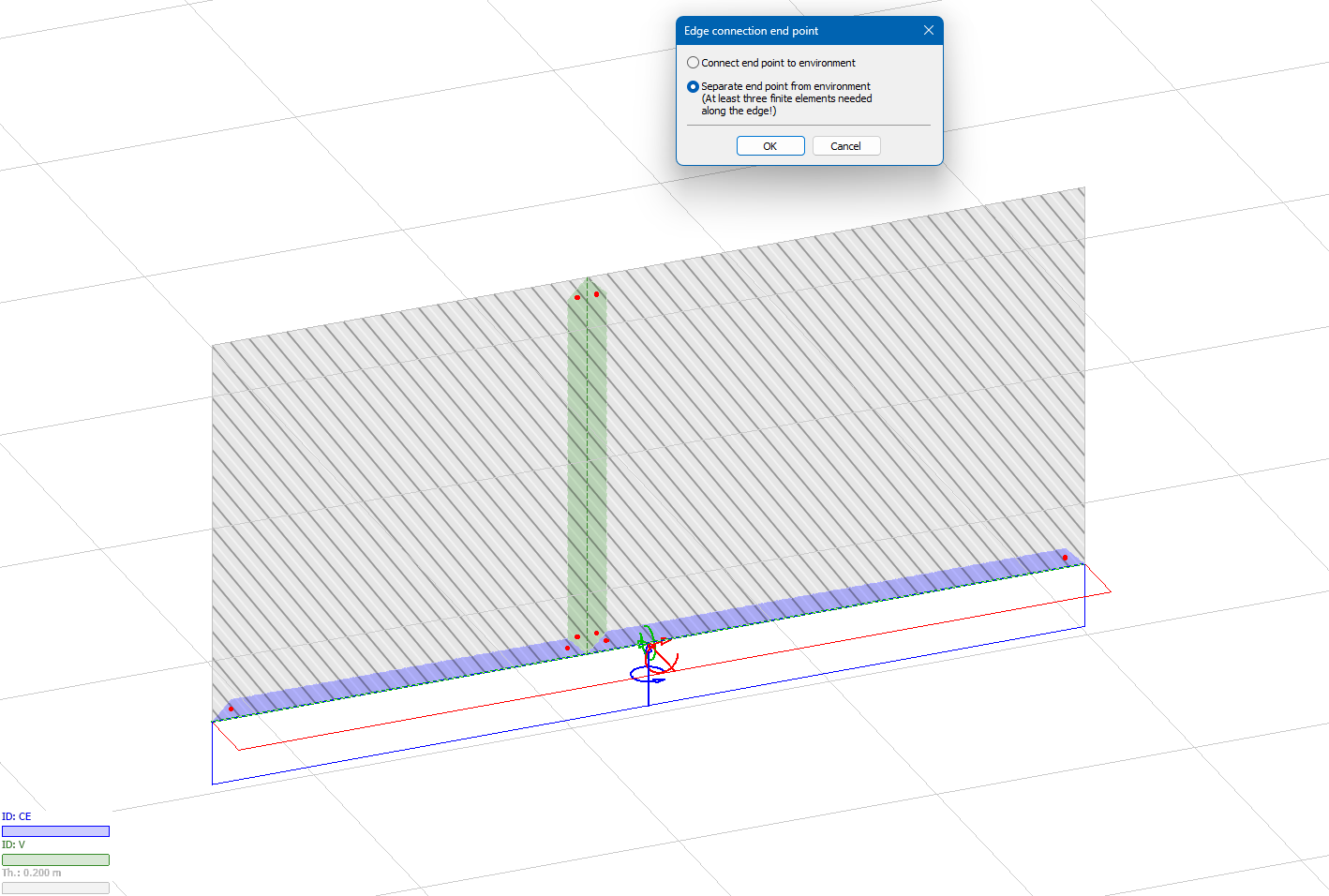Click the 'ID: CE' legend label
Viewport: 1329px width, 896px height.
point(17,816)
